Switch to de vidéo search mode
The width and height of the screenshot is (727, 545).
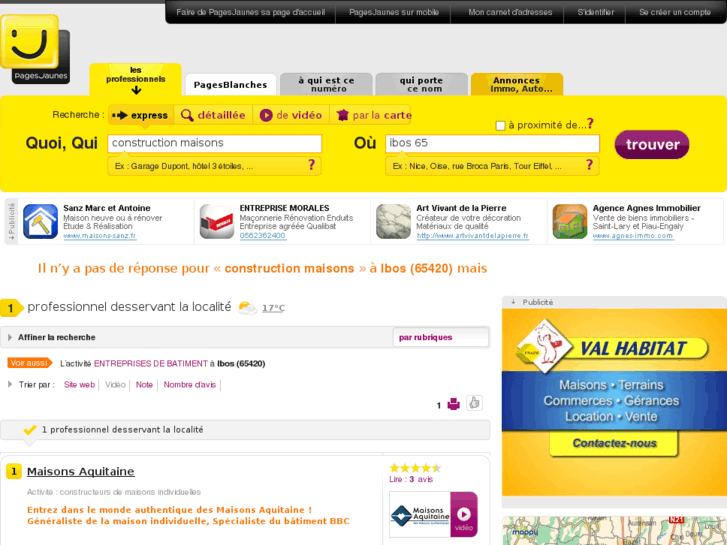point(291,115)
